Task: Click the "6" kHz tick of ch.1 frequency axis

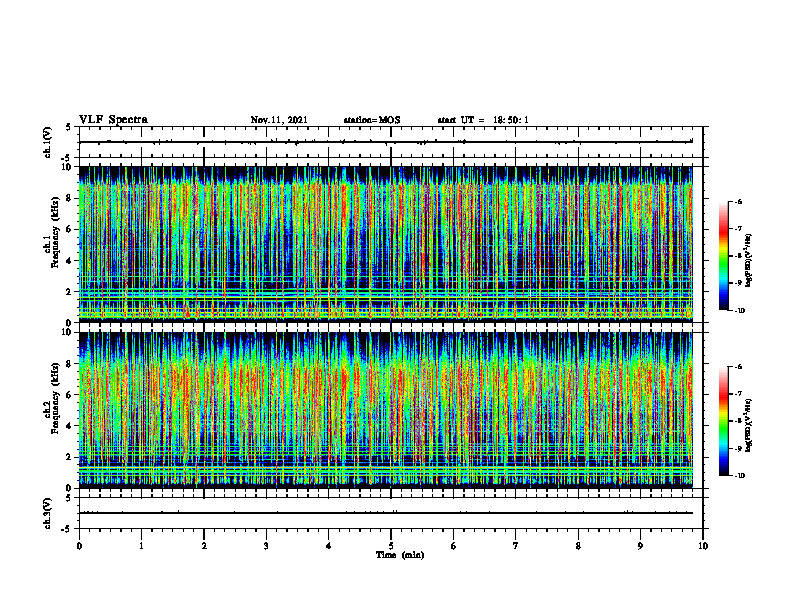Action: [69, 229]
